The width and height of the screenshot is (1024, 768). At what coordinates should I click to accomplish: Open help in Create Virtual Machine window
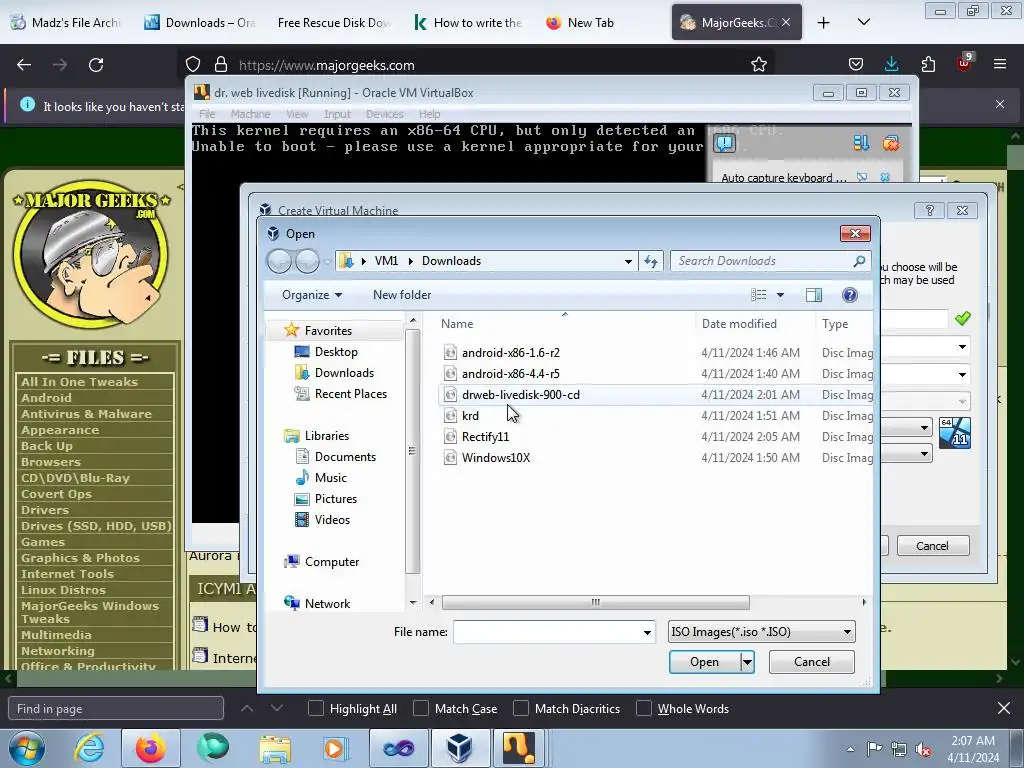click(x=929, y=210)
